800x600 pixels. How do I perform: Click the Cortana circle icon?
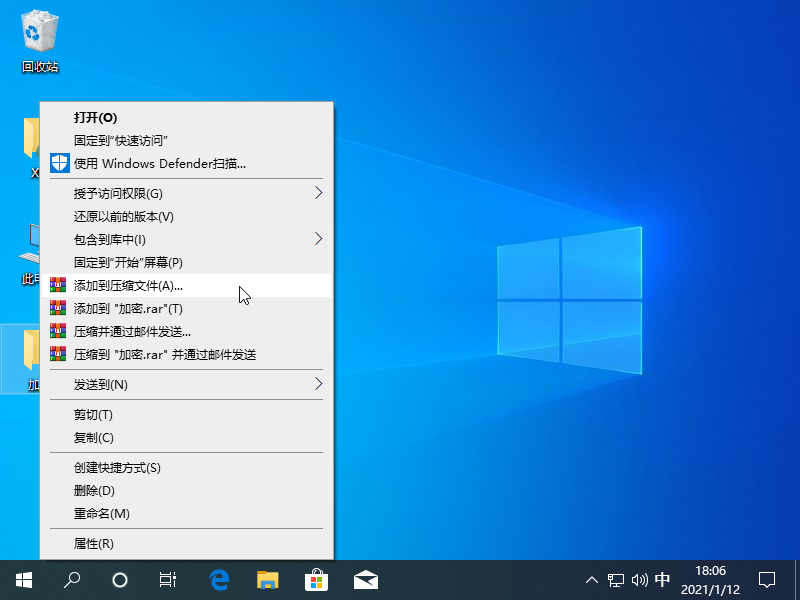[120, 579]
